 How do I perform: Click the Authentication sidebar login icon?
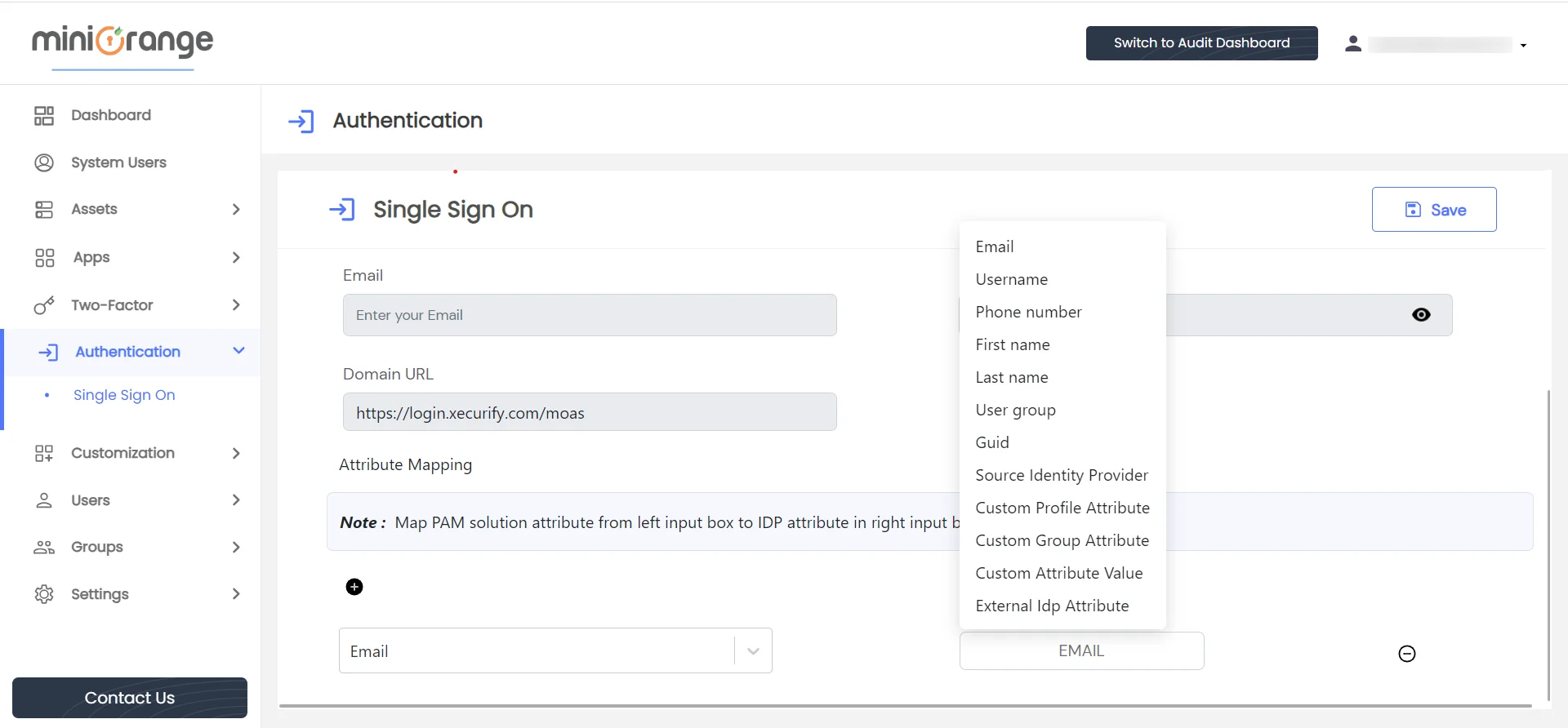[48, 352]
